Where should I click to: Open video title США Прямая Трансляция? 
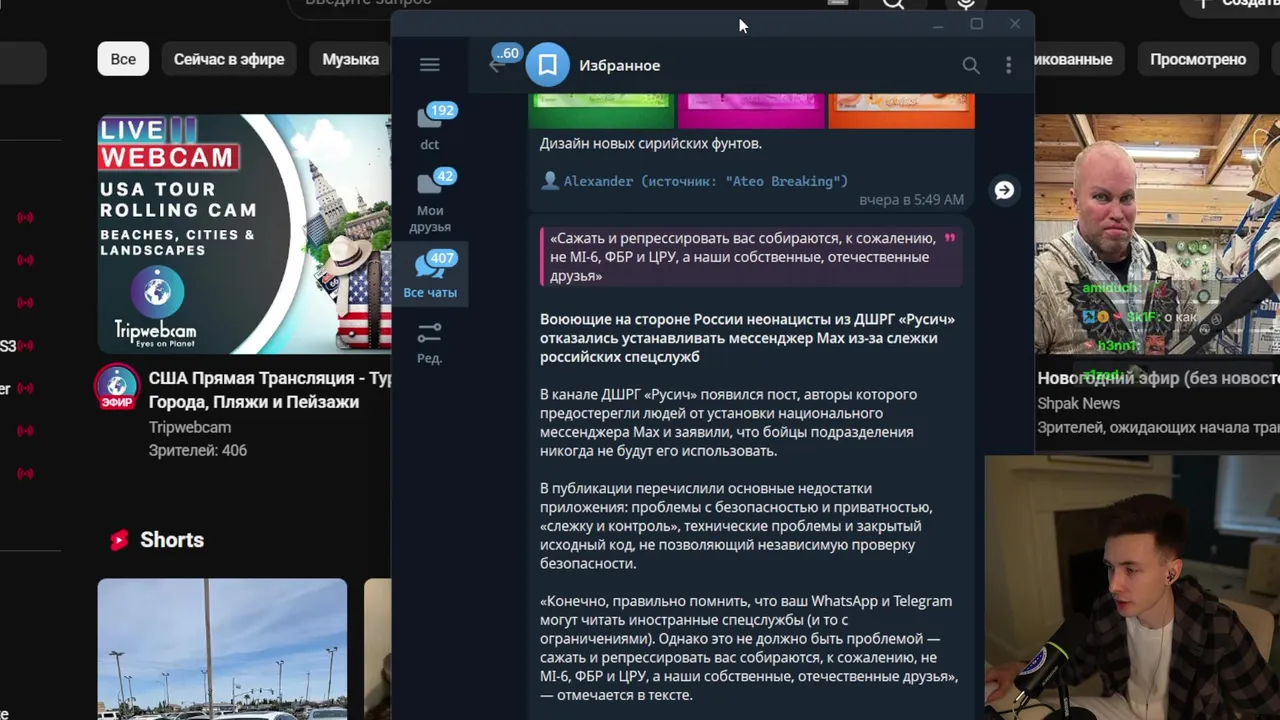[x=270, y=390]
